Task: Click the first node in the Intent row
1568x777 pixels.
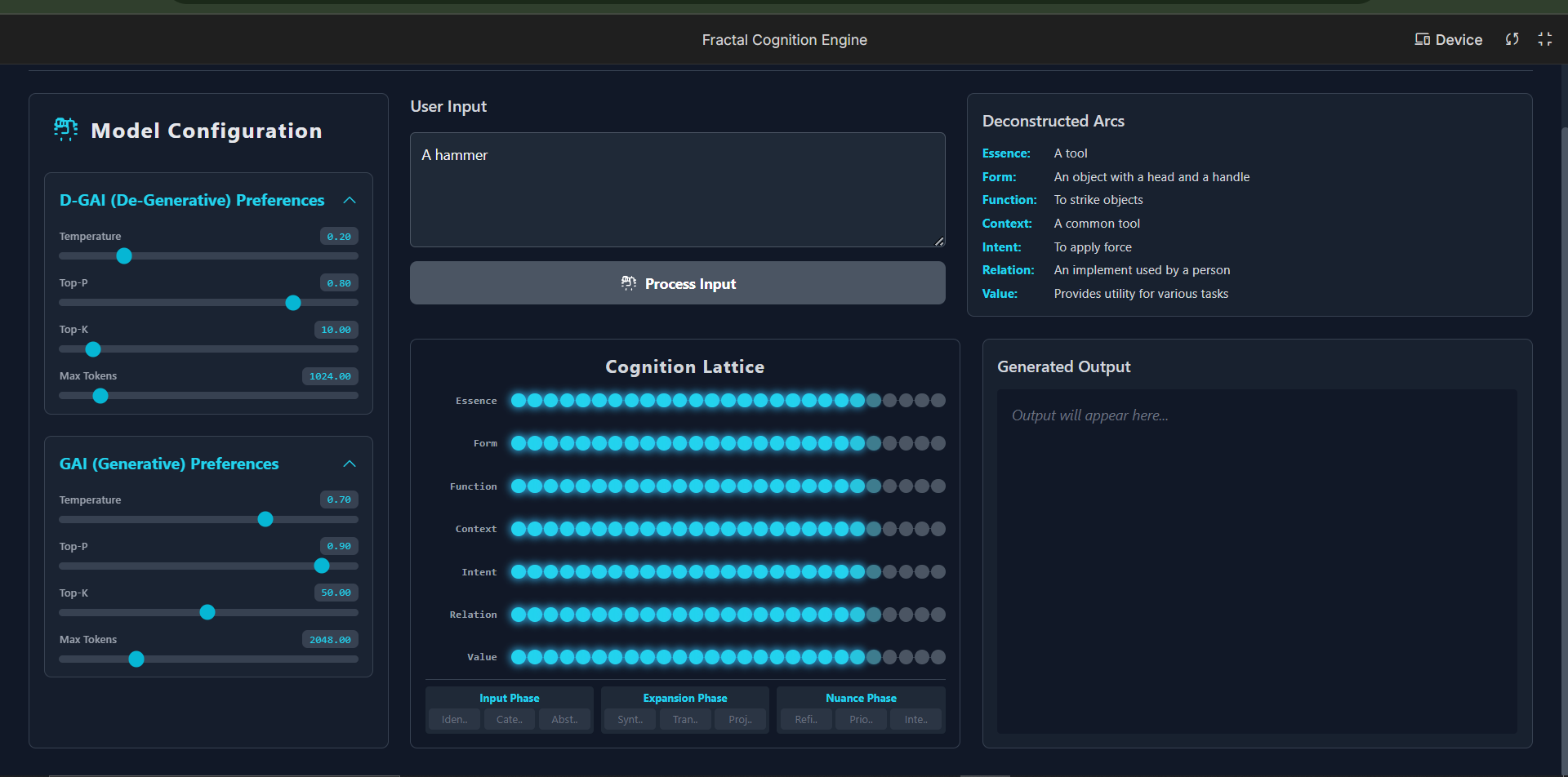Action: point(518,572)
